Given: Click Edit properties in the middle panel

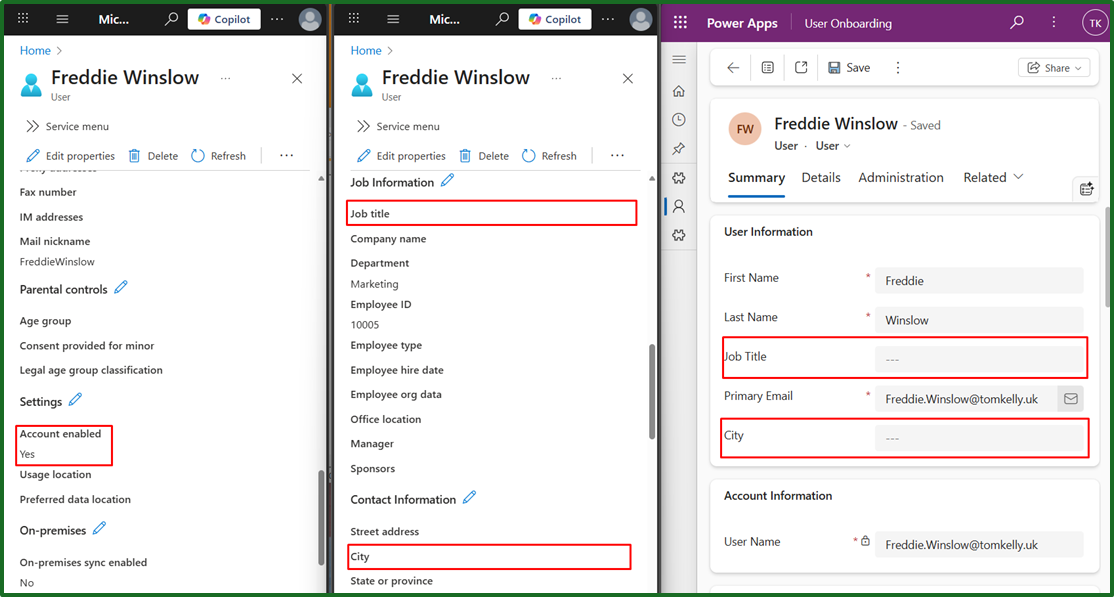Looking at the screenshot, I should pos(401,156).
